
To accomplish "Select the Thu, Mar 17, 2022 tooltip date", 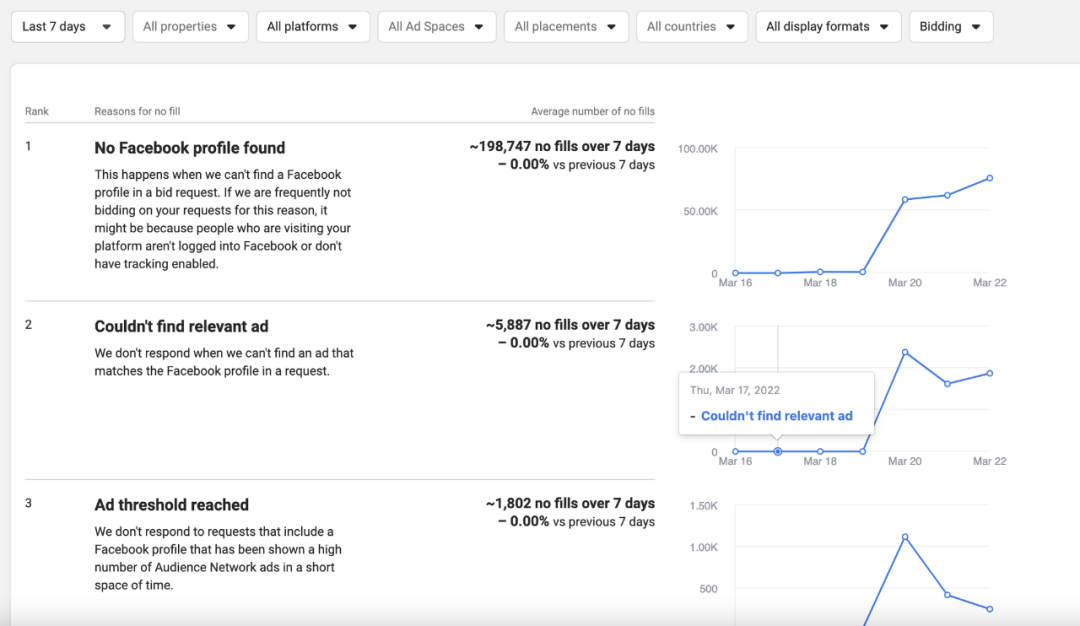I will pyautogui.click(x=735, y=390).
